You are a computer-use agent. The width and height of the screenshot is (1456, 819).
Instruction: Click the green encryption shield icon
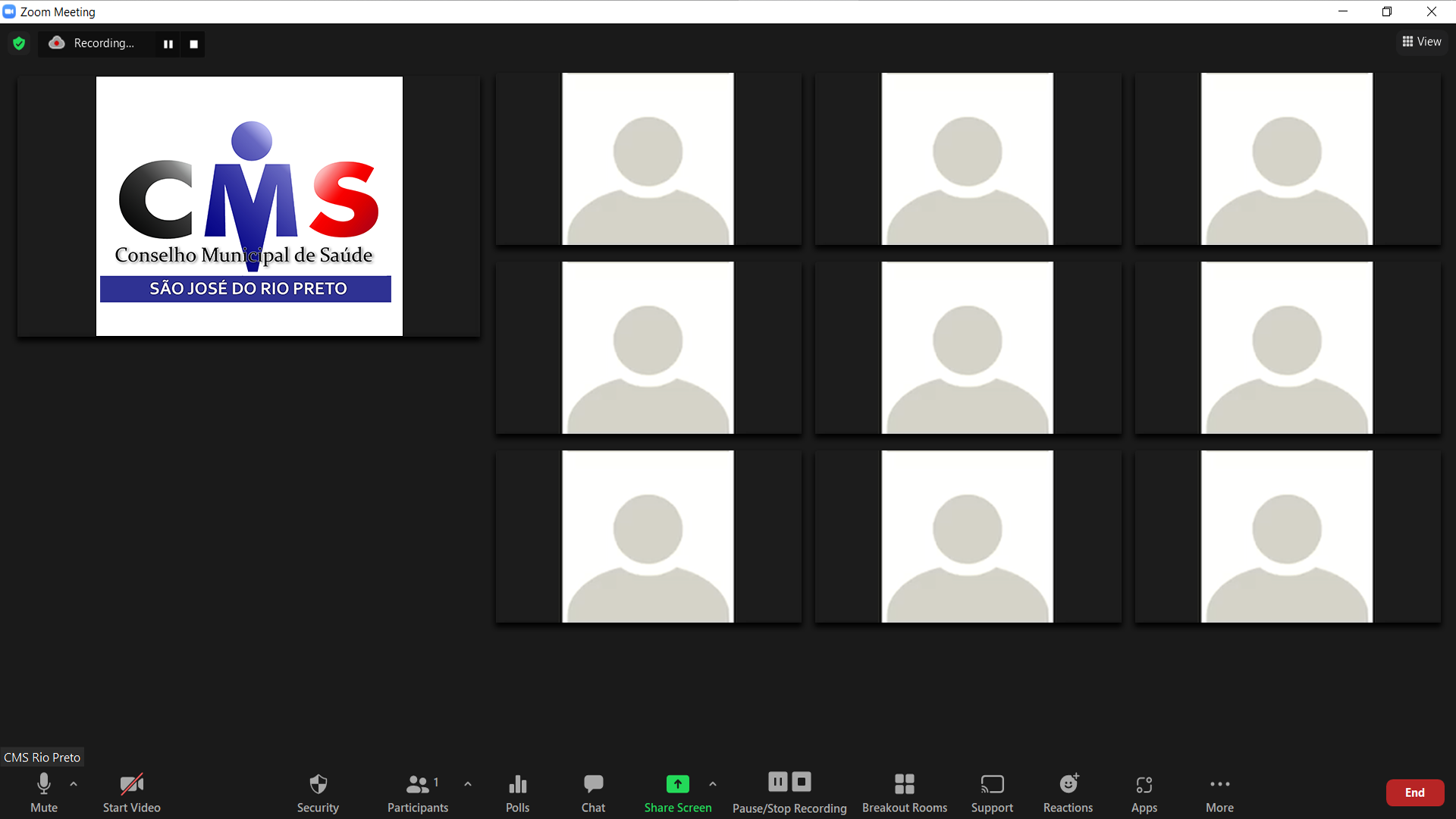coord(20,43)
